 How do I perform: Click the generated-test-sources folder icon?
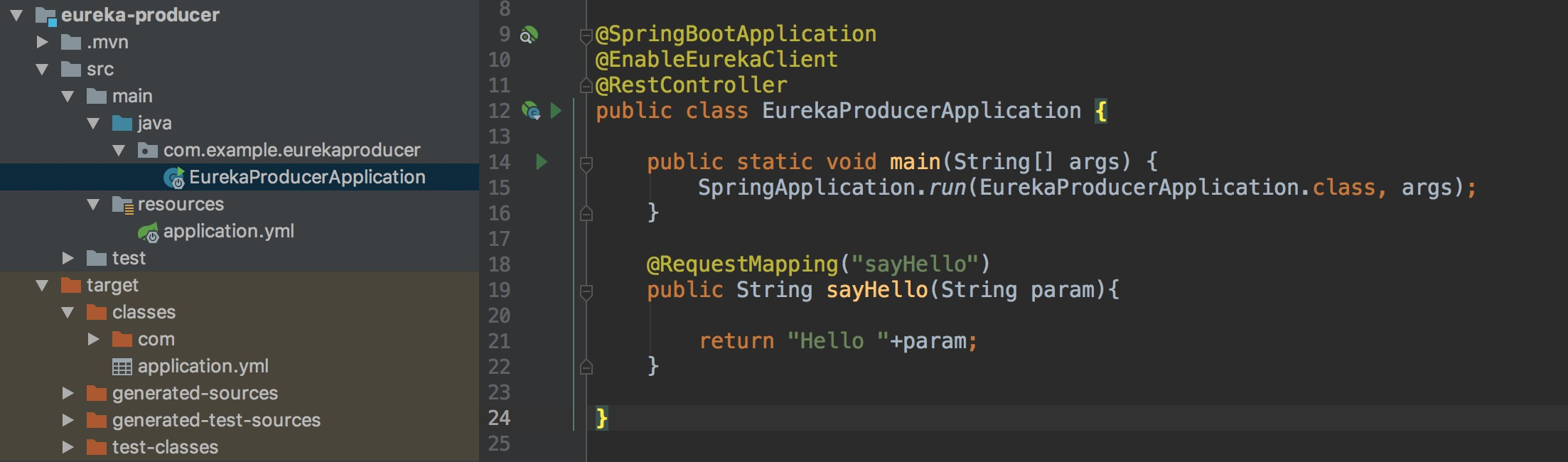point(97,420)
